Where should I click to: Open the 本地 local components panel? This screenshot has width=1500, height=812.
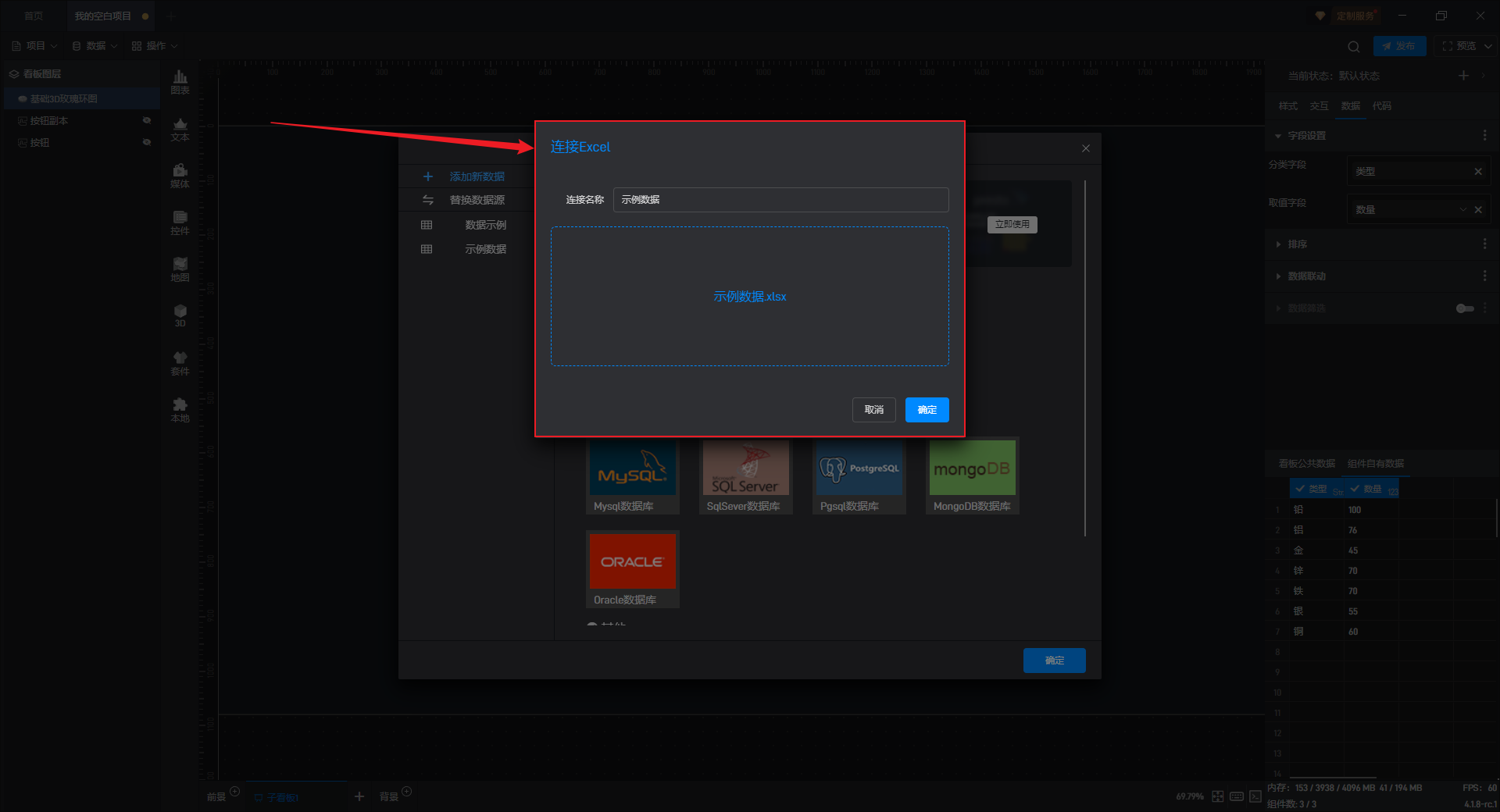(x=180, y=410)
